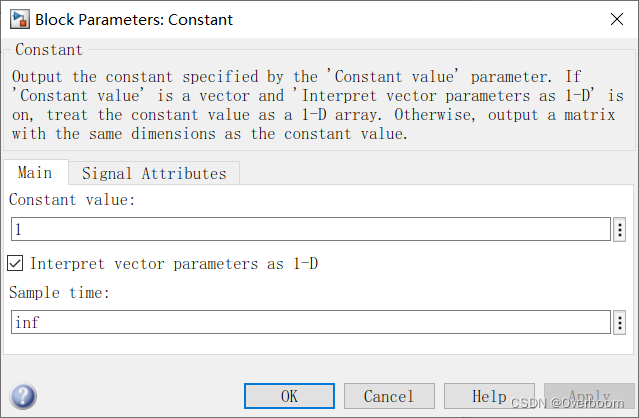
Task: Click the 'Block Parameters: Constant' title text
Action: (134, 20)
